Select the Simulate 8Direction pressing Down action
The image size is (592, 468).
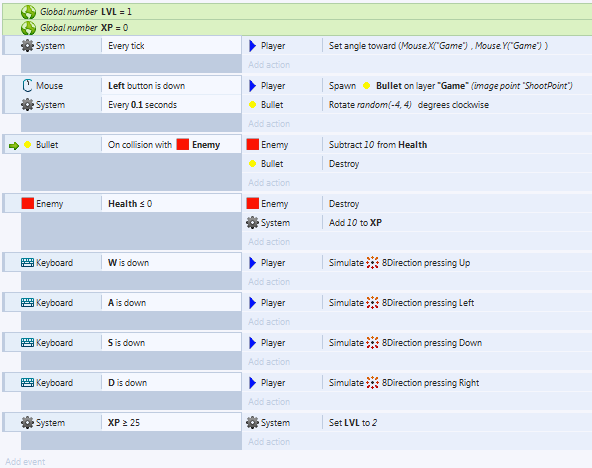click(x=405, y=343)
